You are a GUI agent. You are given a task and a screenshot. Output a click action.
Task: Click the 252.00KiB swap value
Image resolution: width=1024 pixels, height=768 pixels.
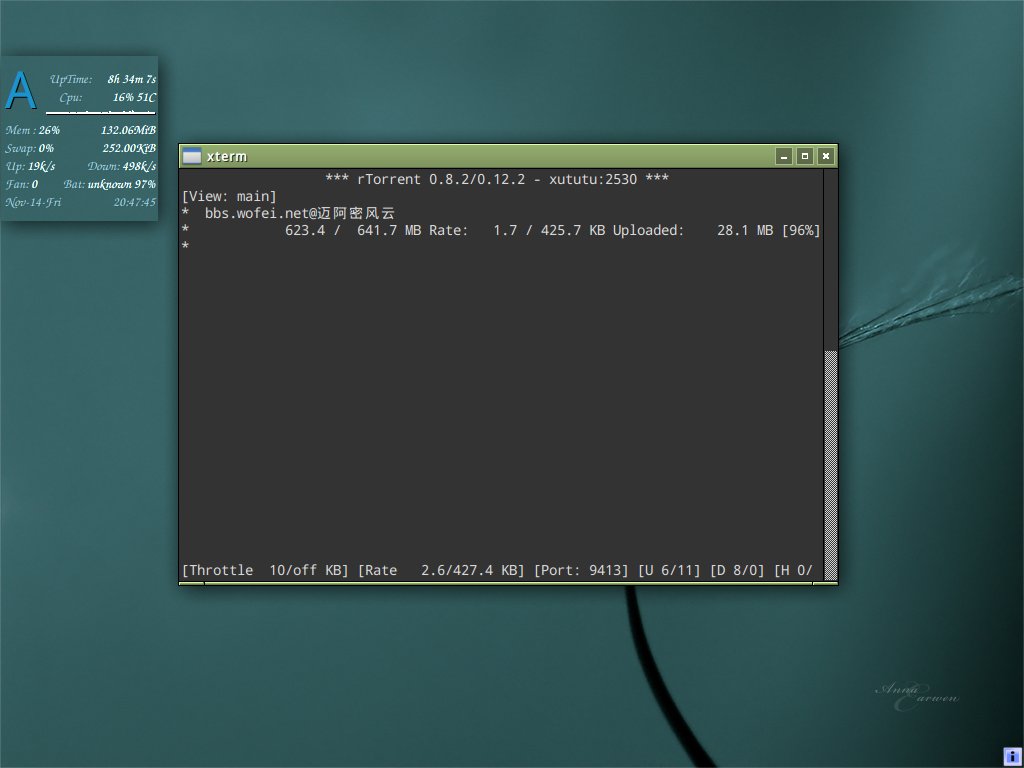(x=129, y=148)
